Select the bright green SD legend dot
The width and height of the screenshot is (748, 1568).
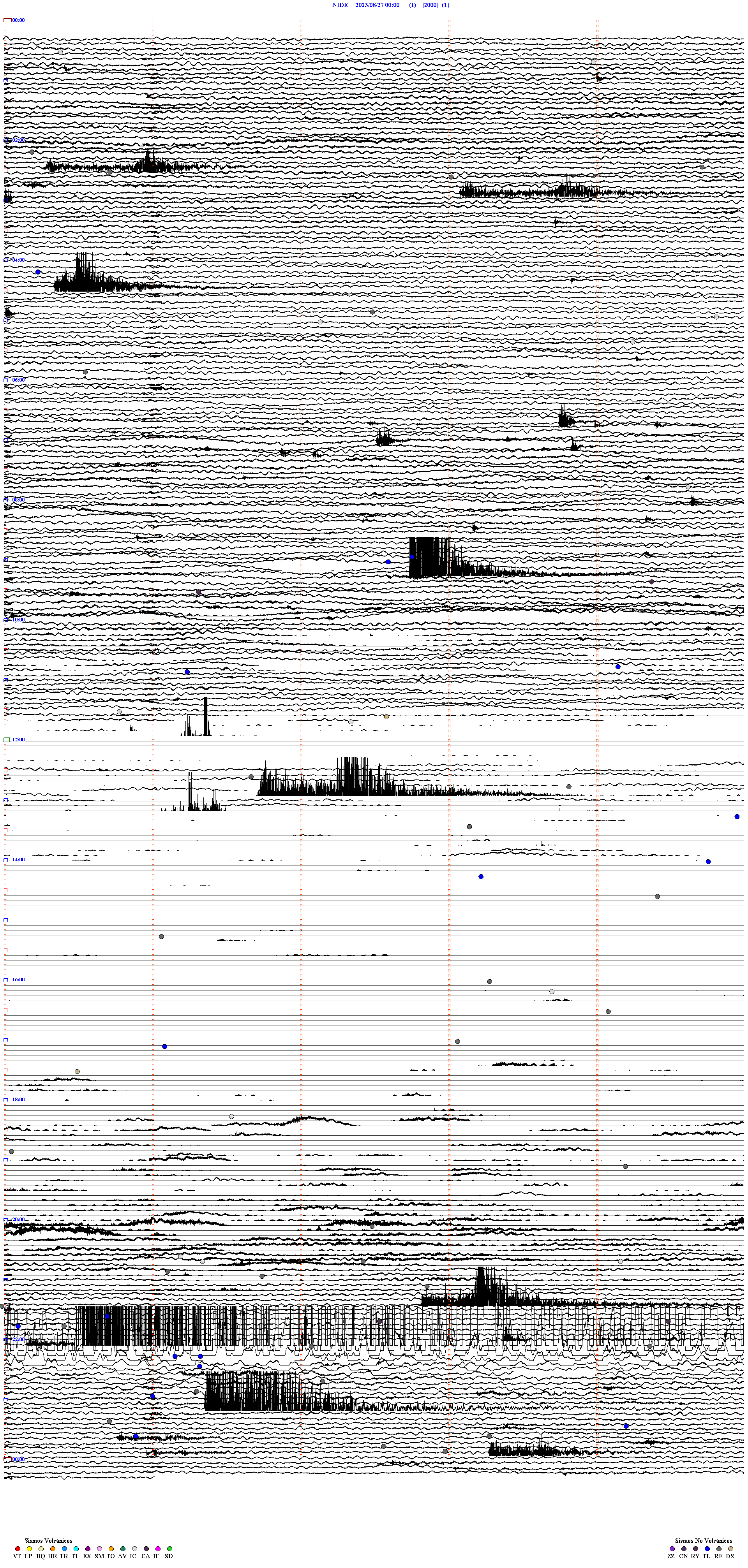(169, 1549)
